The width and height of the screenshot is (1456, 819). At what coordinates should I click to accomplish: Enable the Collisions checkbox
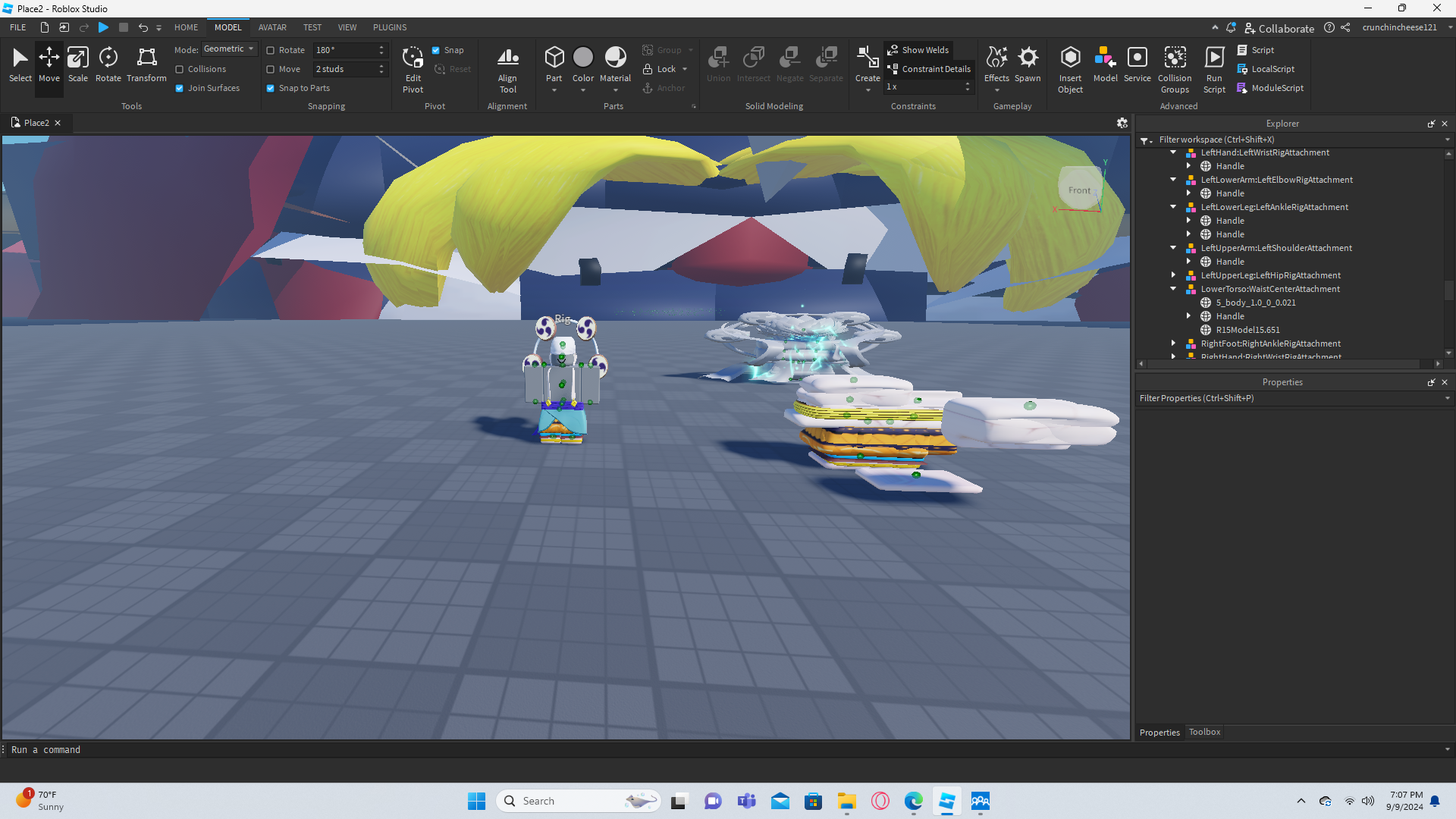(180, 69)
